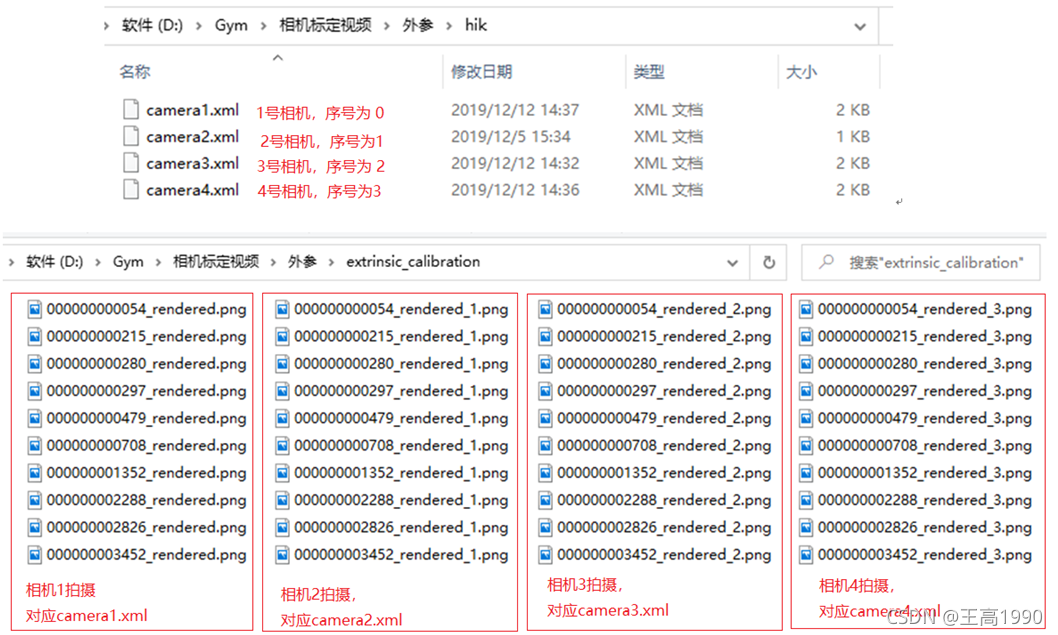
Task: Click icon of 000000000708_rendered_3.png
Action: tap(806, 445)
